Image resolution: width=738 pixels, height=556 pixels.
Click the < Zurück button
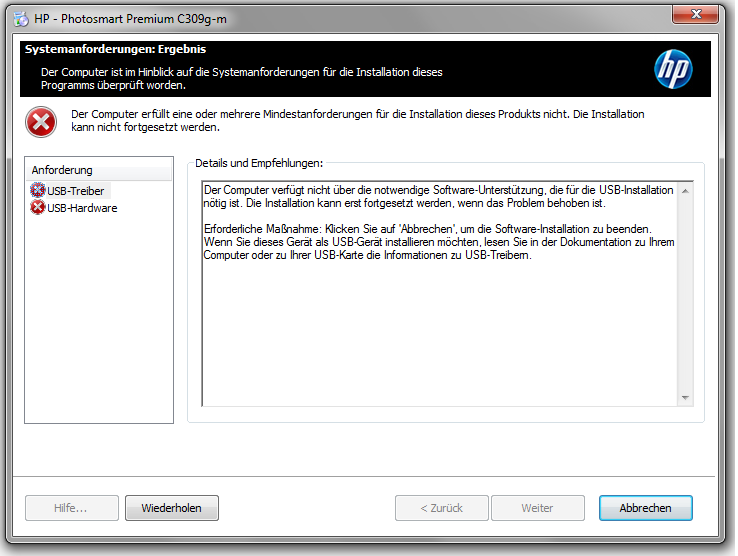tap(441, 508)
